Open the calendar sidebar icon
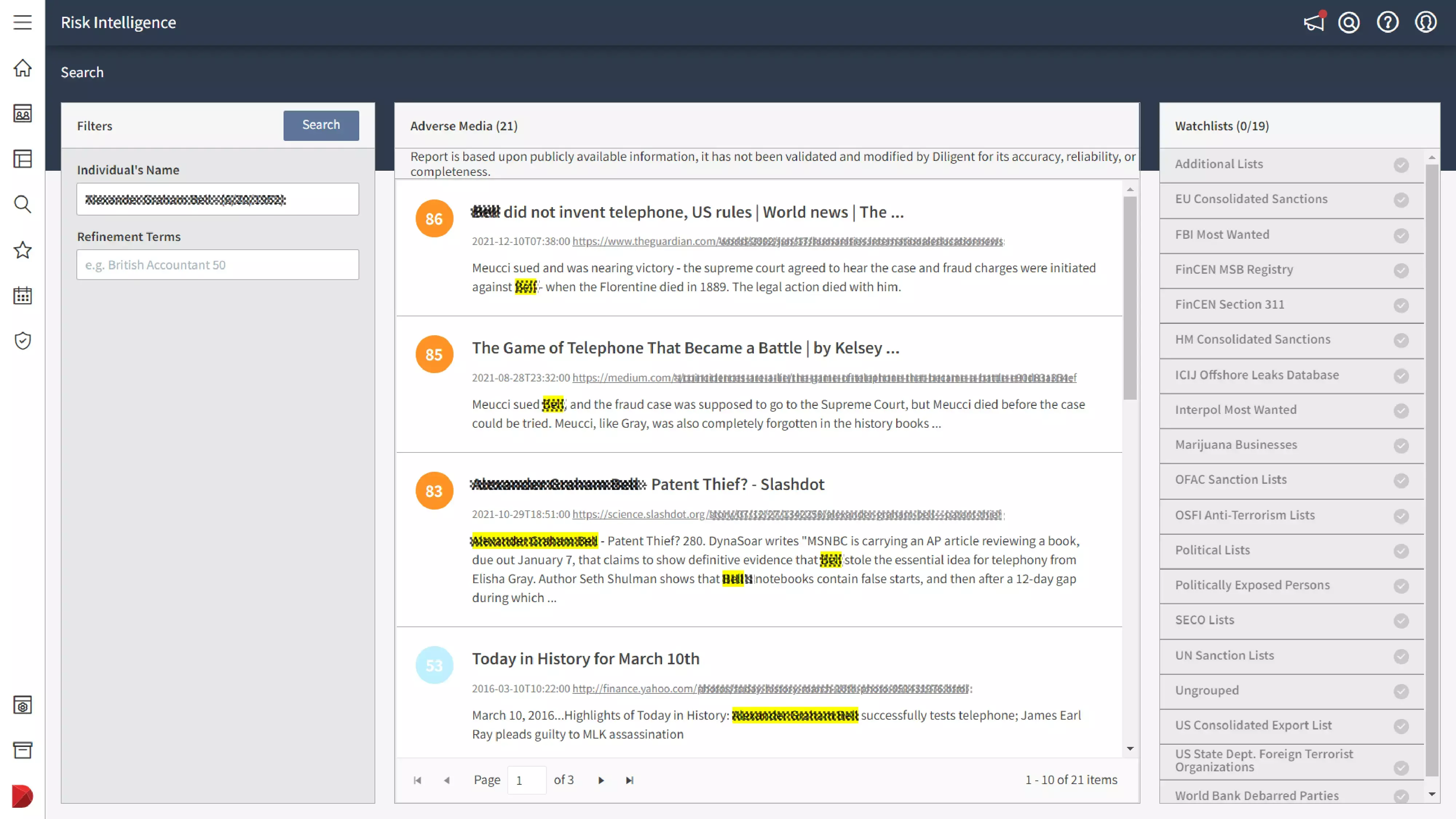Image resolution: width=1456 pixels, height=819 pixels. point(23,295)
